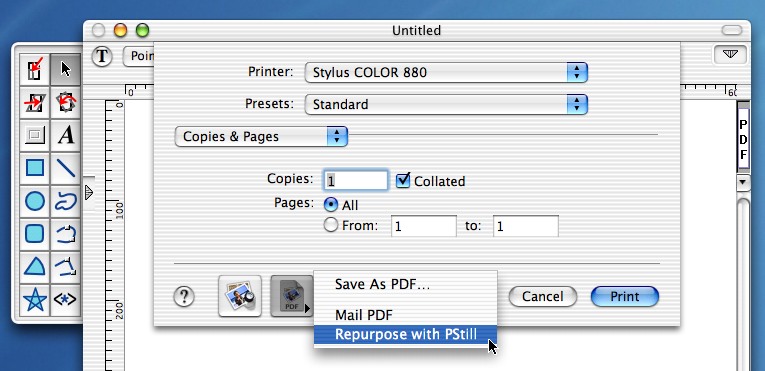Viewport: 765px width, 371px height.
Task: Click the Preview icon button in print dialog
Action: pos(240,296)
